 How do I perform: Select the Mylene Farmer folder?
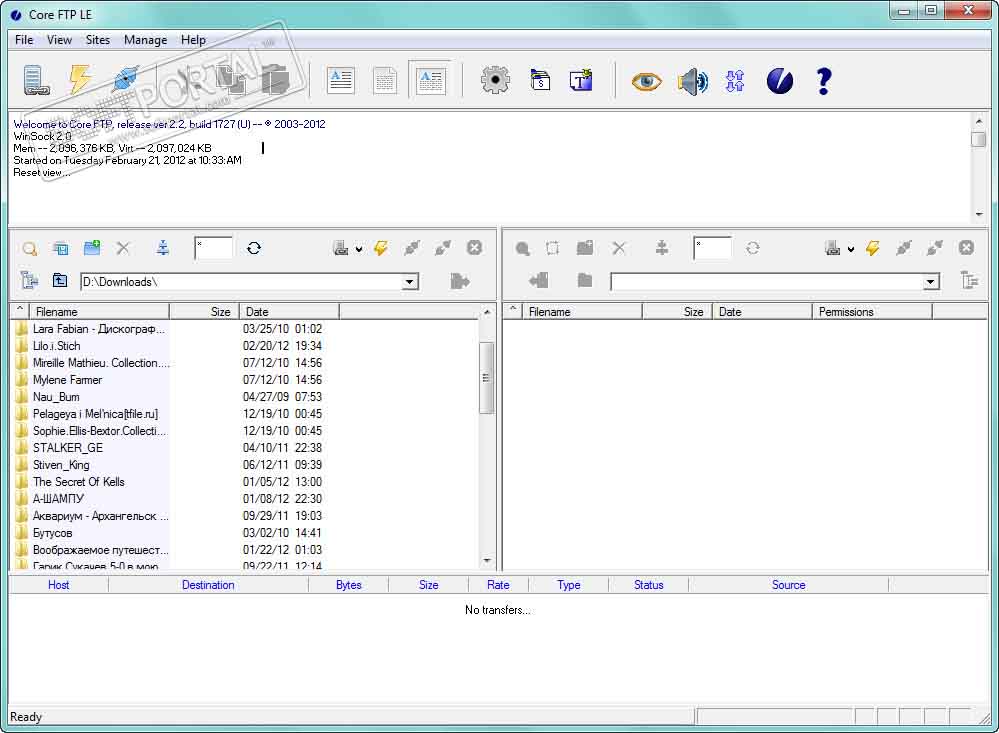(68, 380)
